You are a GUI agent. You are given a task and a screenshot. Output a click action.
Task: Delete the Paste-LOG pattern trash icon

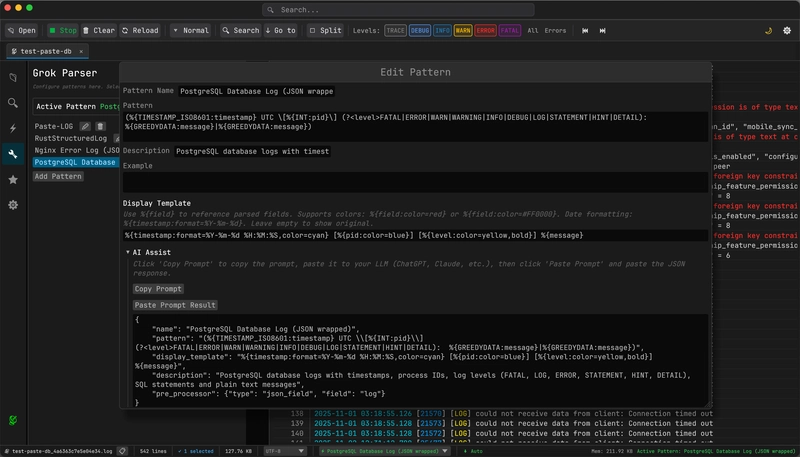click(101, 126)
